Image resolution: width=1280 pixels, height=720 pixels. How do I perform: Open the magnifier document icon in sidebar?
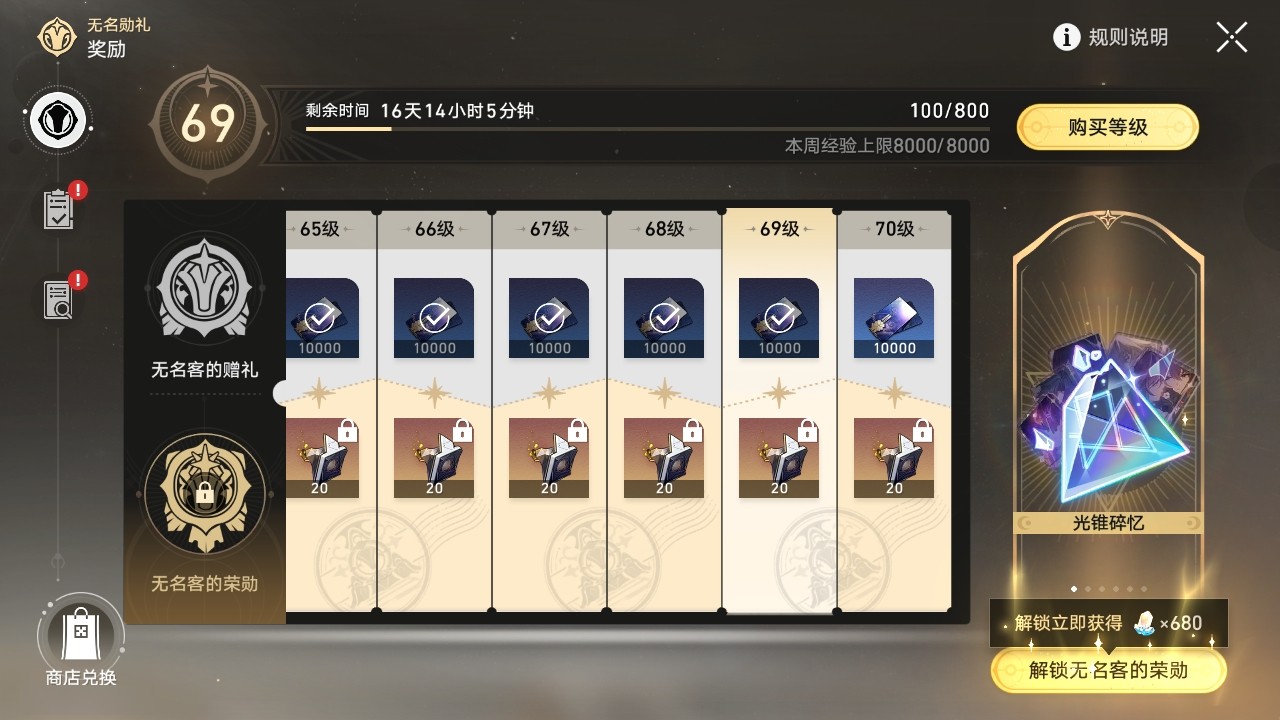58,299
